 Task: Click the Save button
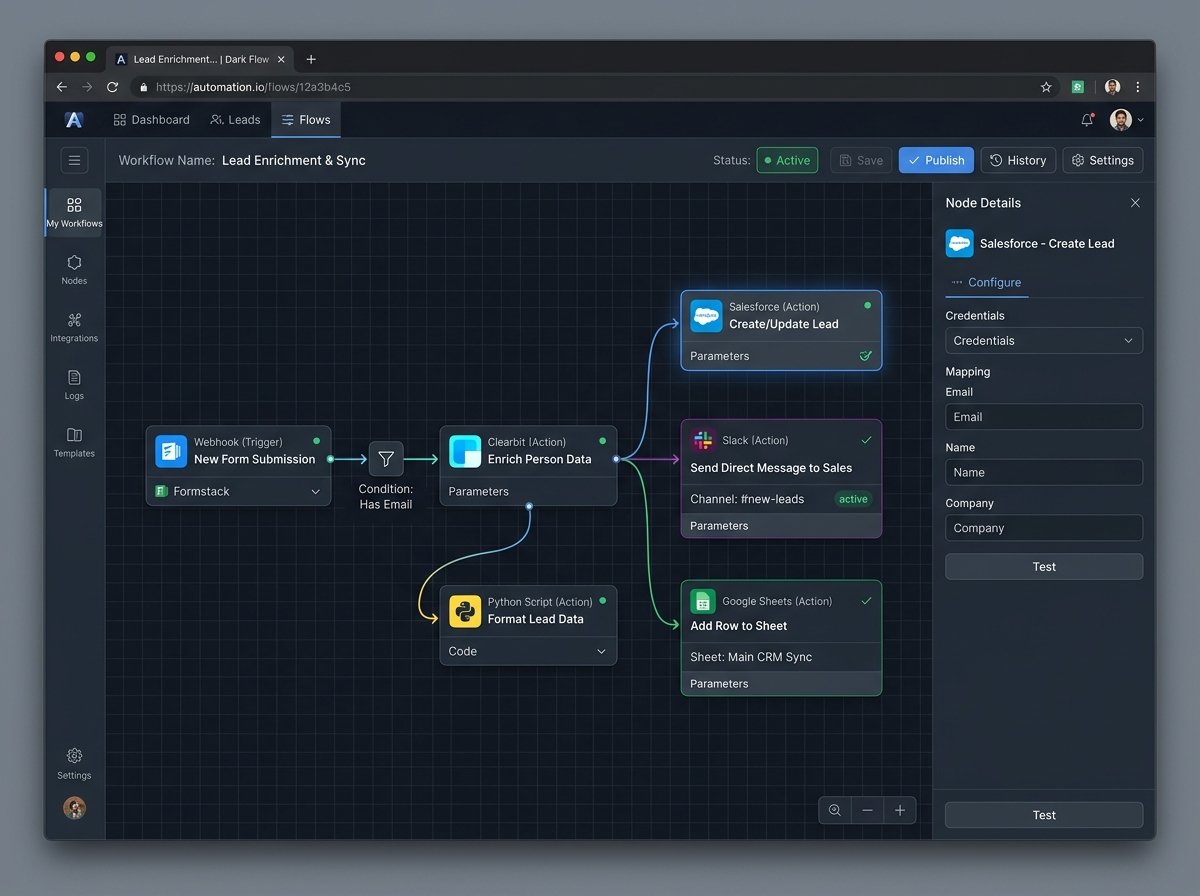point(861,160)
